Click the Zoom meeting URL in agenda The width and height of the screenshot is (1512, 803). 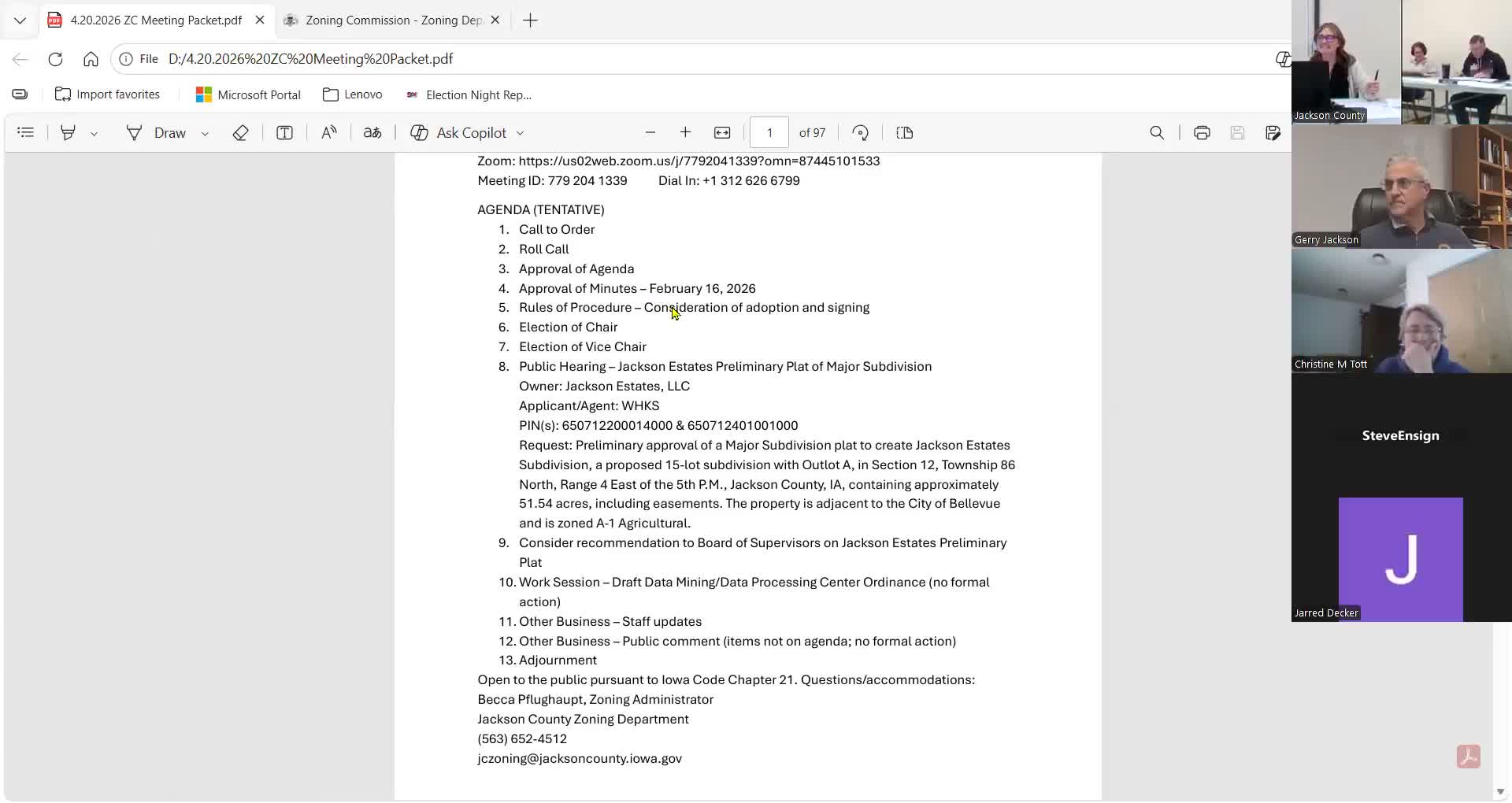[699, 161]
